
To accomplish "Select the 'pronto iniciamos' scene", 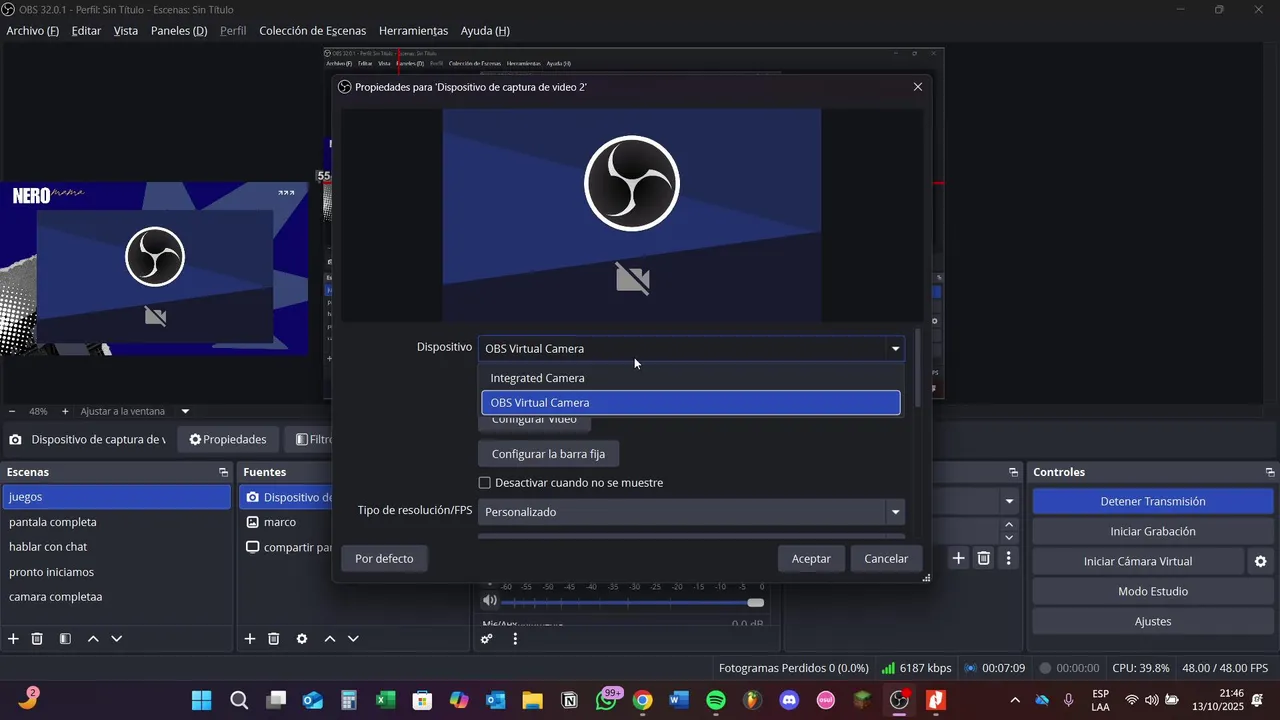I will click(x=117, y=572).
